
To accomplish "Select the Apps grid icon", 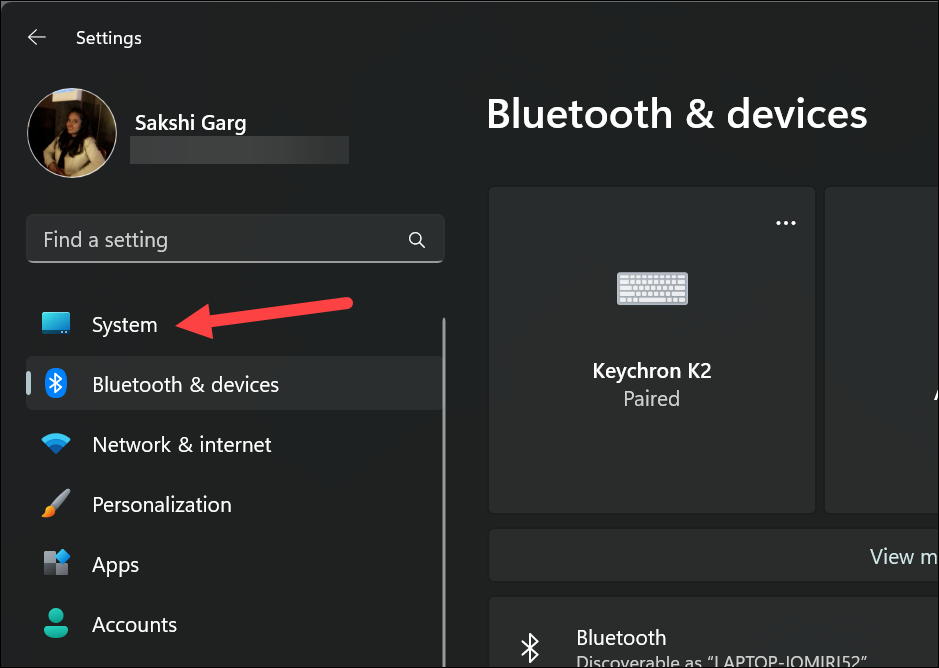I will pos(56,564).
